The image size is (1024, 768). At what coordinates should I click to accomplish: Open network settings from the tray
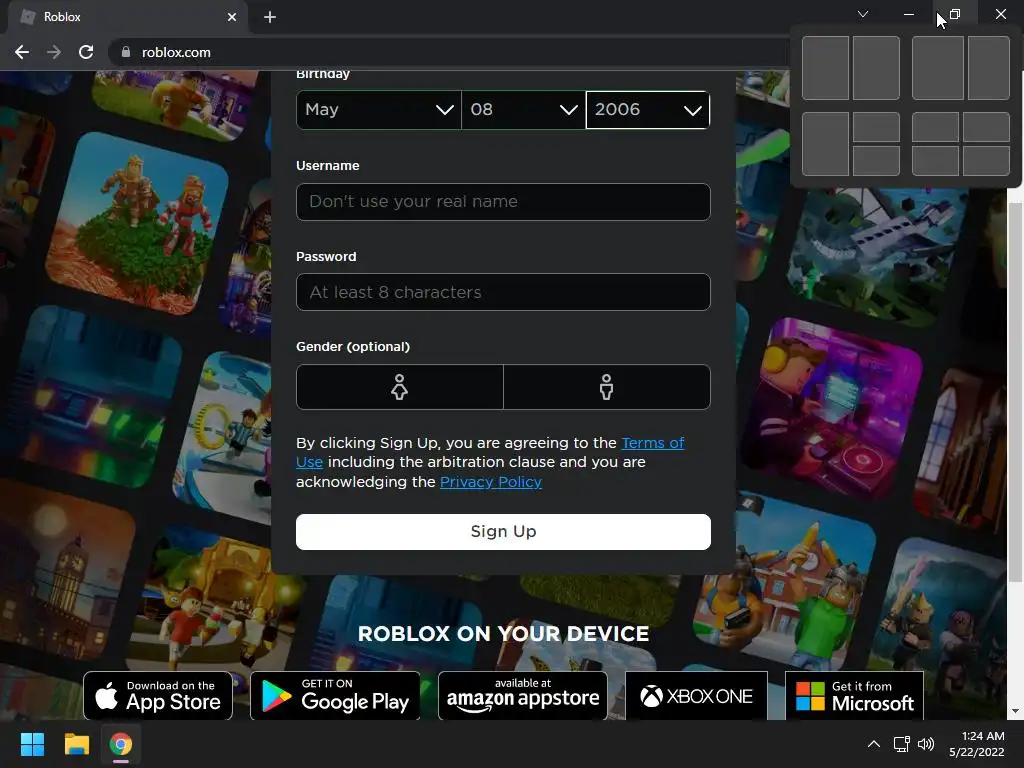[x=902, y=744]
